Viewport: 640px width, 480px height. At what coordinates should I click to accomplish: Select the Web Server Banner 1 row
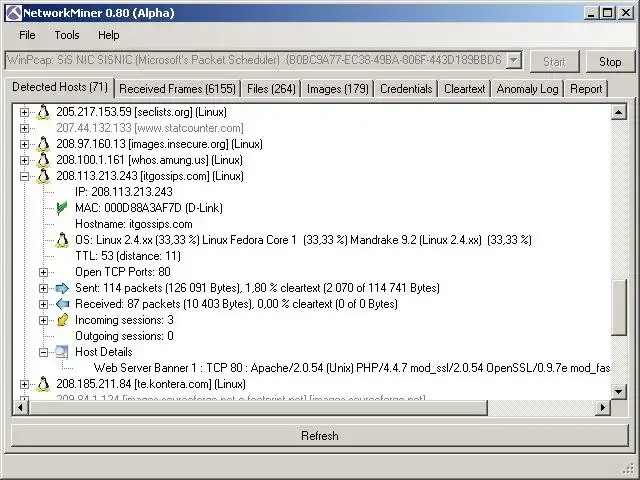tap(352, 368)
